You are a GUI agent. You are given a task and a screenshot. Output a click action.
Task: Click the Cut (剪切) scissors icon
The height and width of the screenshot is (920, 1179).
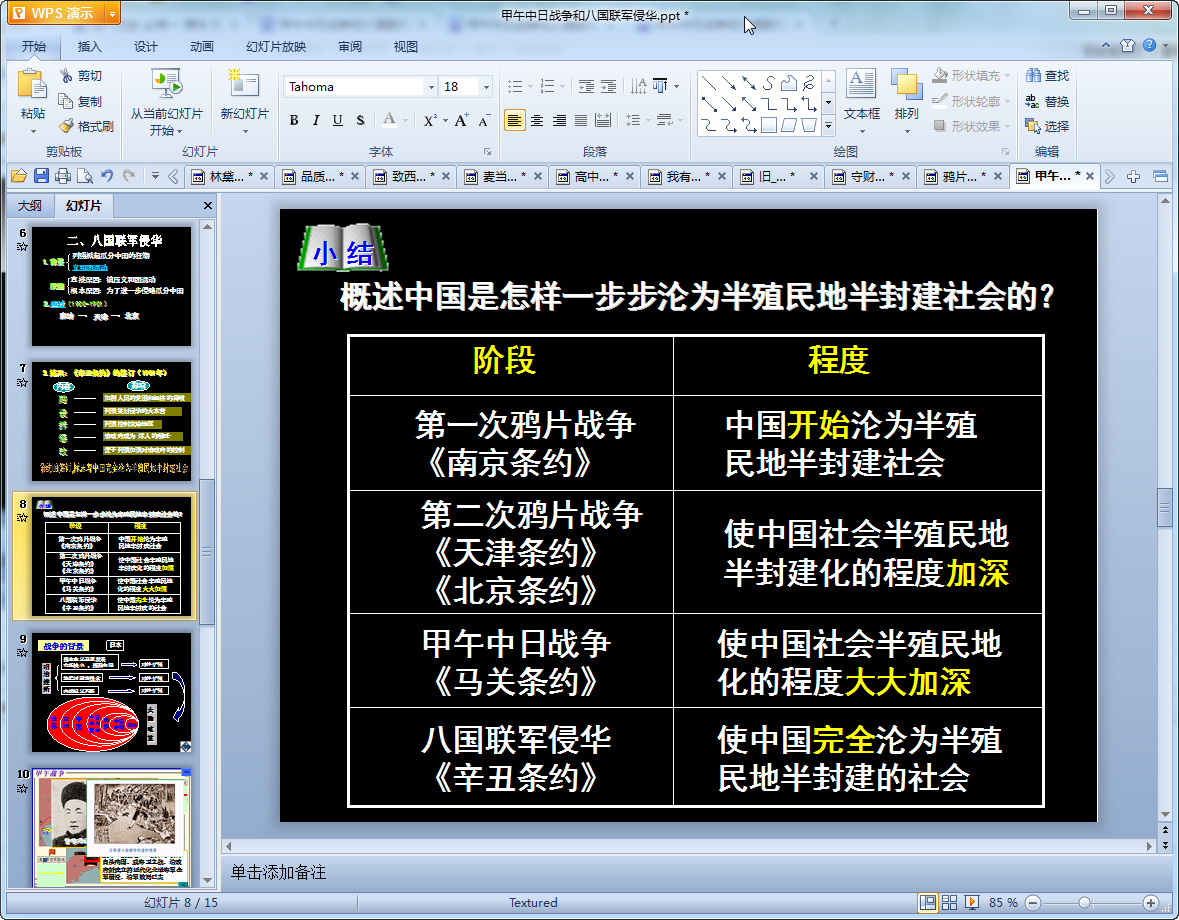tap(66, 76)
